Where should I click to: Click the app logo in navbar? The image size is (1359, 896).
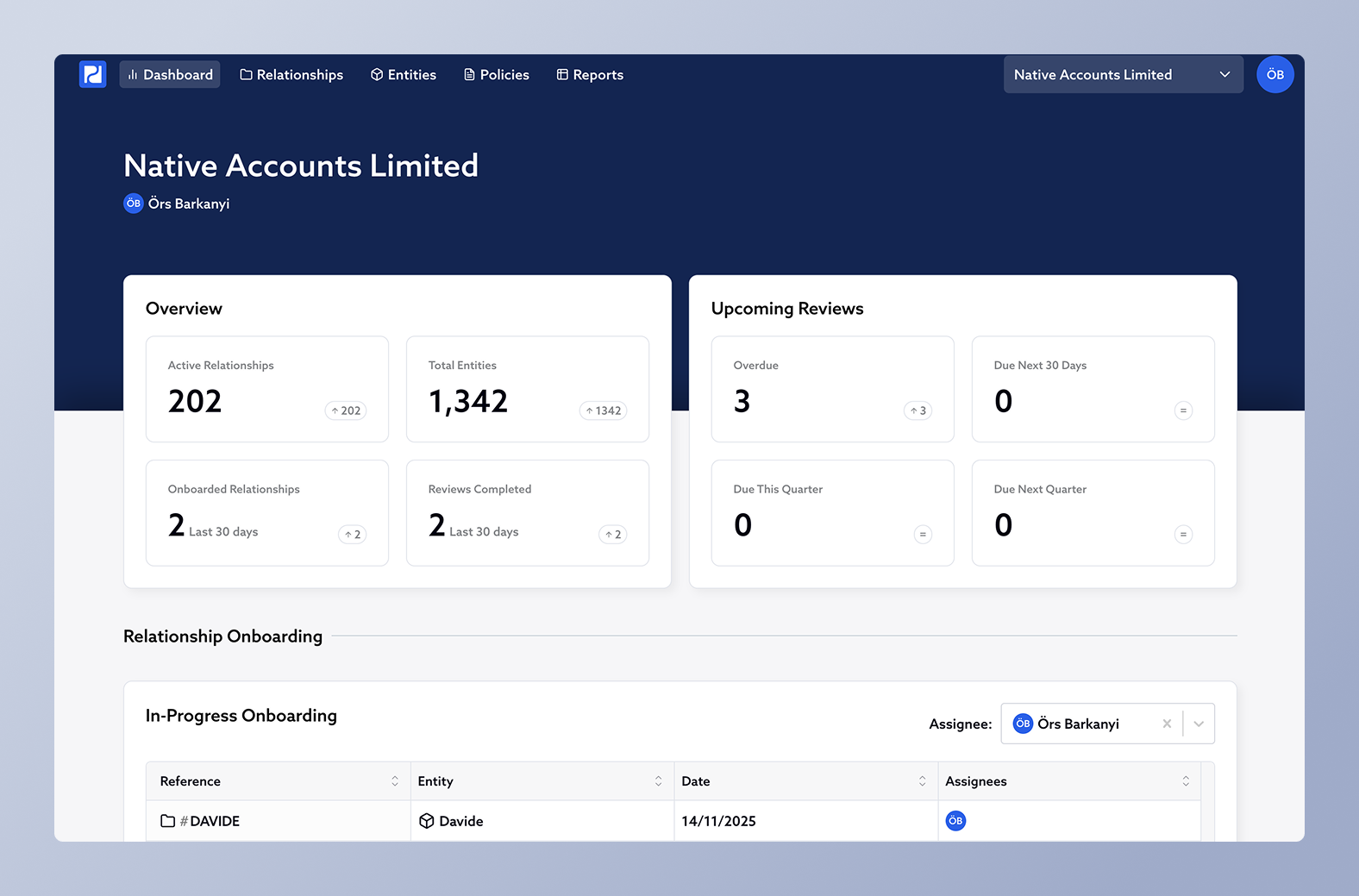92,74
